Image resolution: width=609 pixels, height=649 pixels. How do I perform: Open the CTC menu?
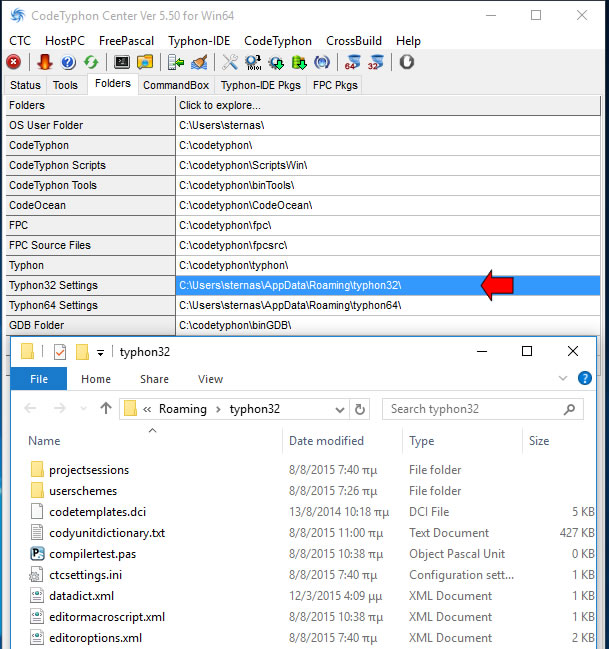tap(20, 41)
